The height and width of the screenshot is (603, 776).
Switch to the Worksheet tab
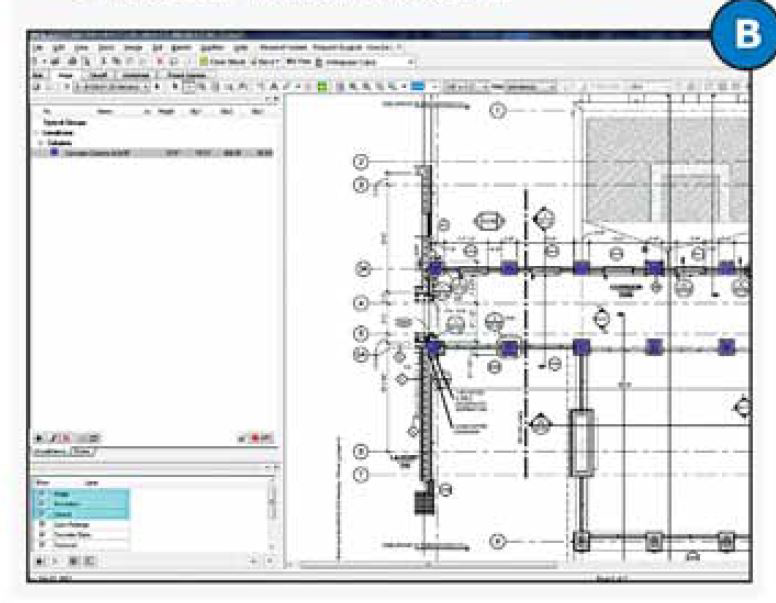pos(135,75)
